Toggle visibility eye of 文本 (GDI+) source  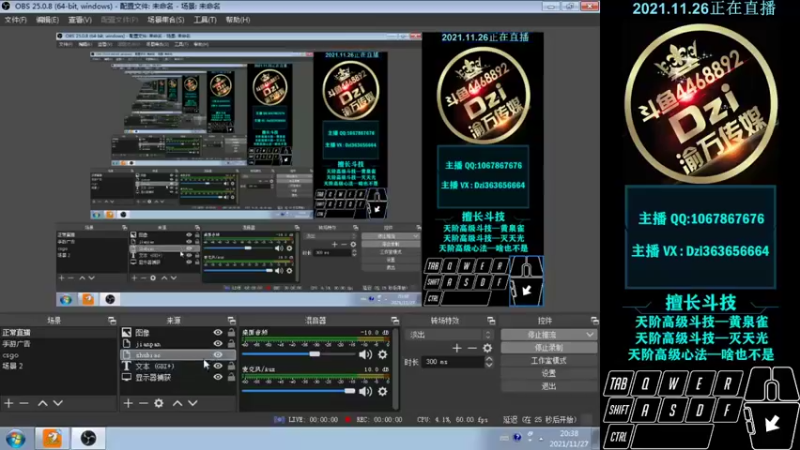(218, 366)
